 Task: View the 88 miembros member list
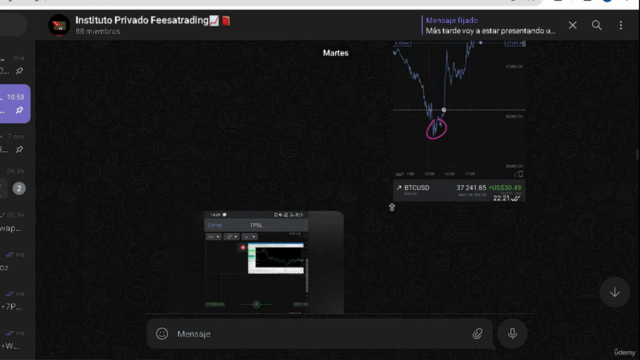[x=98, y=31]
